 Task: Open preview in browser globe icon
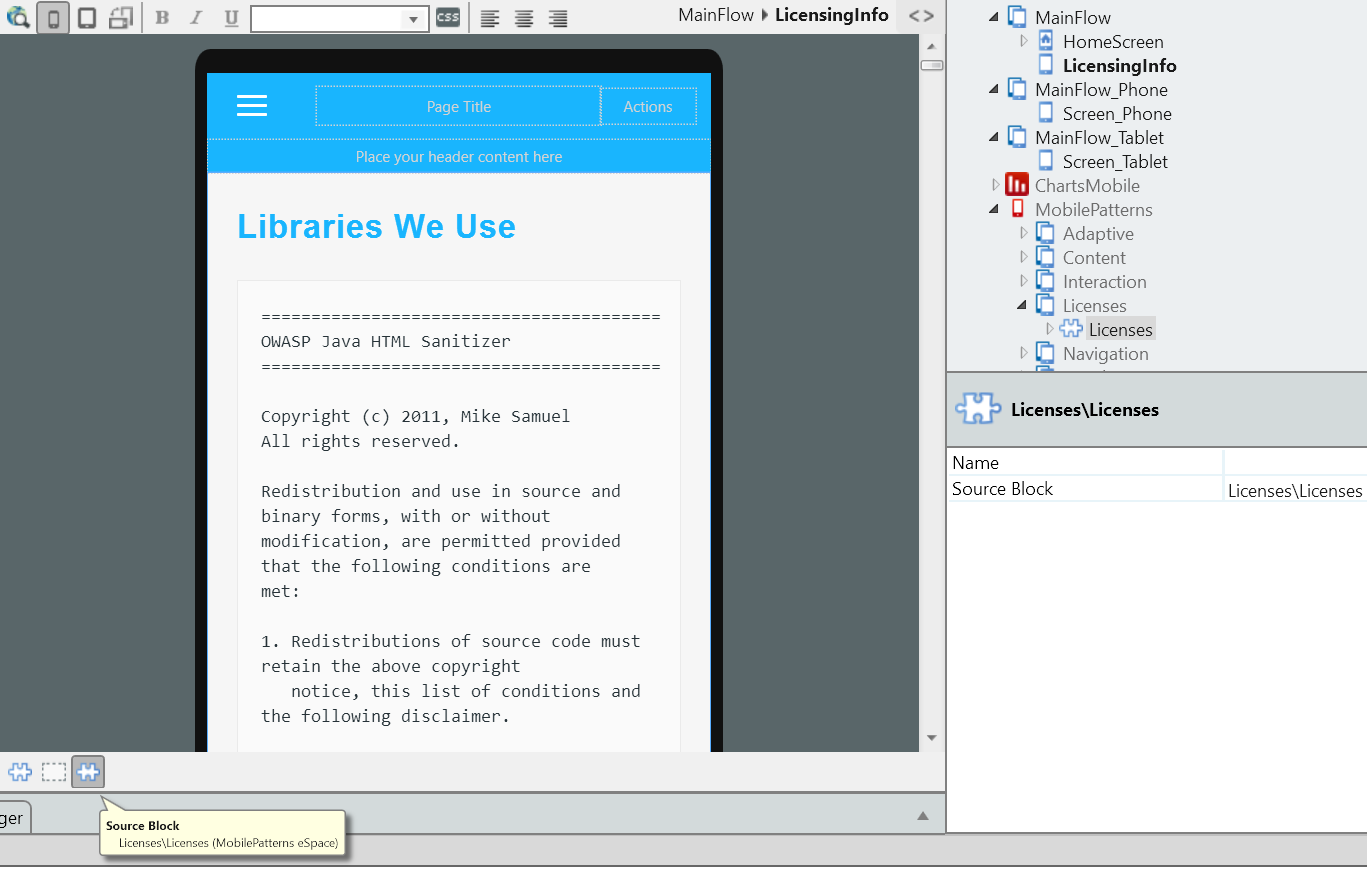coord(17,17)
